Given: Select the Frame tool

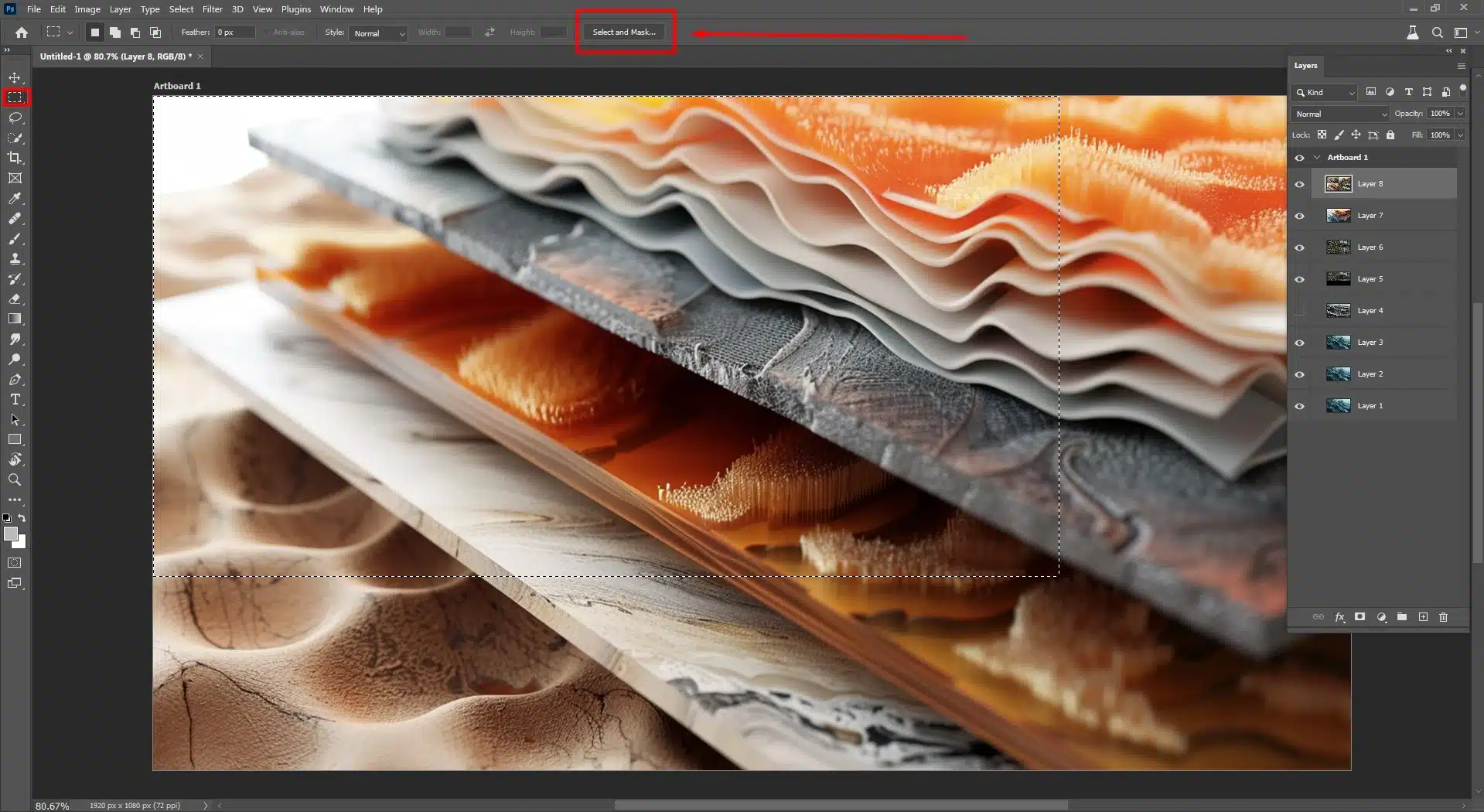Looking at the screenshot, I should pos(15,178).
